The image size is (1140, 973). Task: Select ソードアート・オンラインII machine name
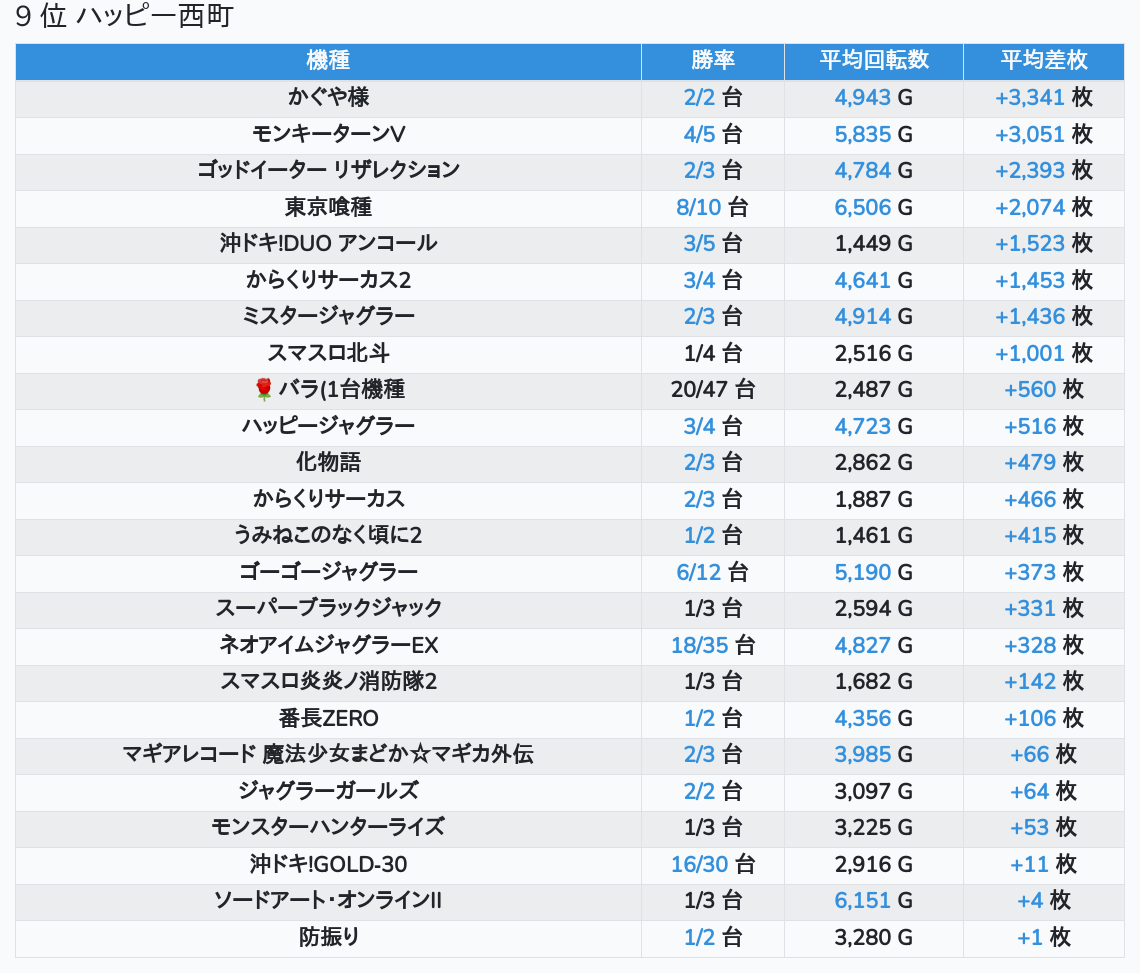328,901
